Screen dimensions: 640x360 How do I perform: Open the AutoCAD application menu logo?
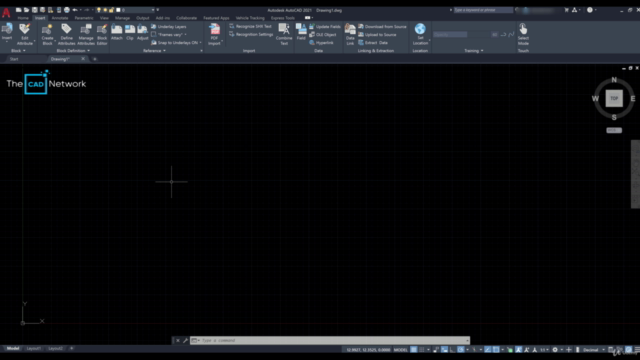tap(6, 12)
